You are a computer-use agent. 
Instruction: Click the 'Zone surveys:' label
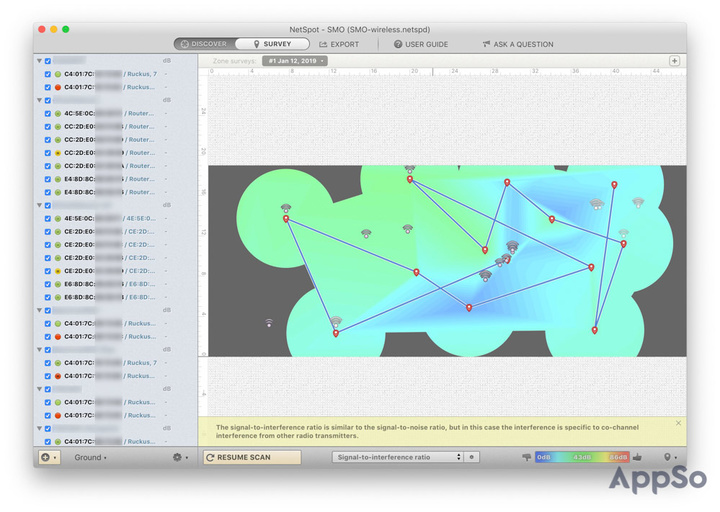(x=234, y=61)
